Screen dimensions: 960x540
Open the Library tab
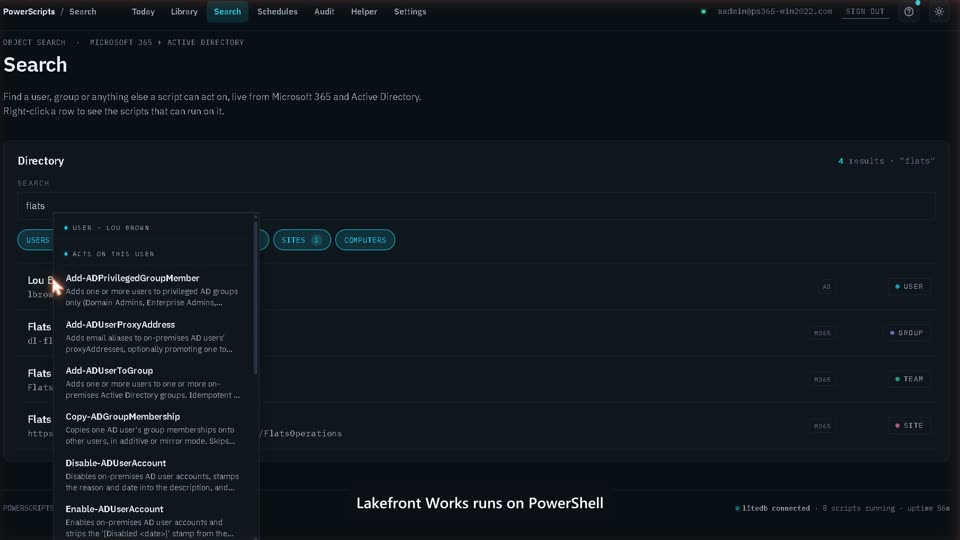point(184,12)
